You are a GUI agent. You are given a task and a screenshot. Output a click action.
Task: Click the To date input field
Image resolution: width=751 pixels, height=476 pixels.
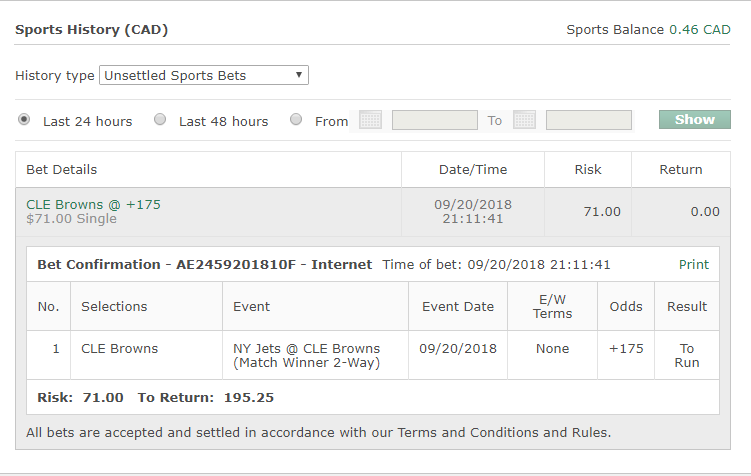pyautogui.click(x=588, y=120)
